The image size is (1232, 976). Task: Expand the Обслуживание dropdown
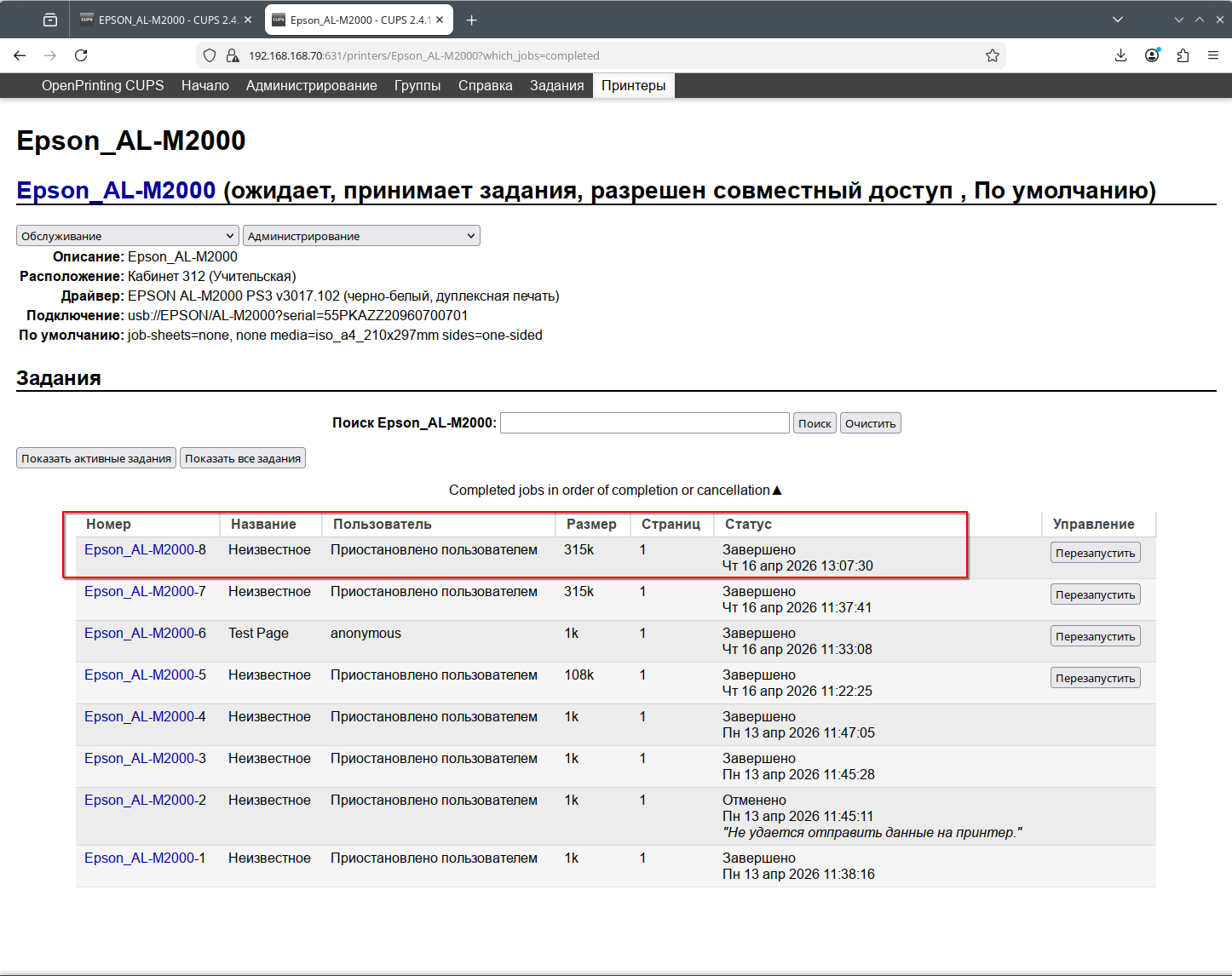click(127, 236)
